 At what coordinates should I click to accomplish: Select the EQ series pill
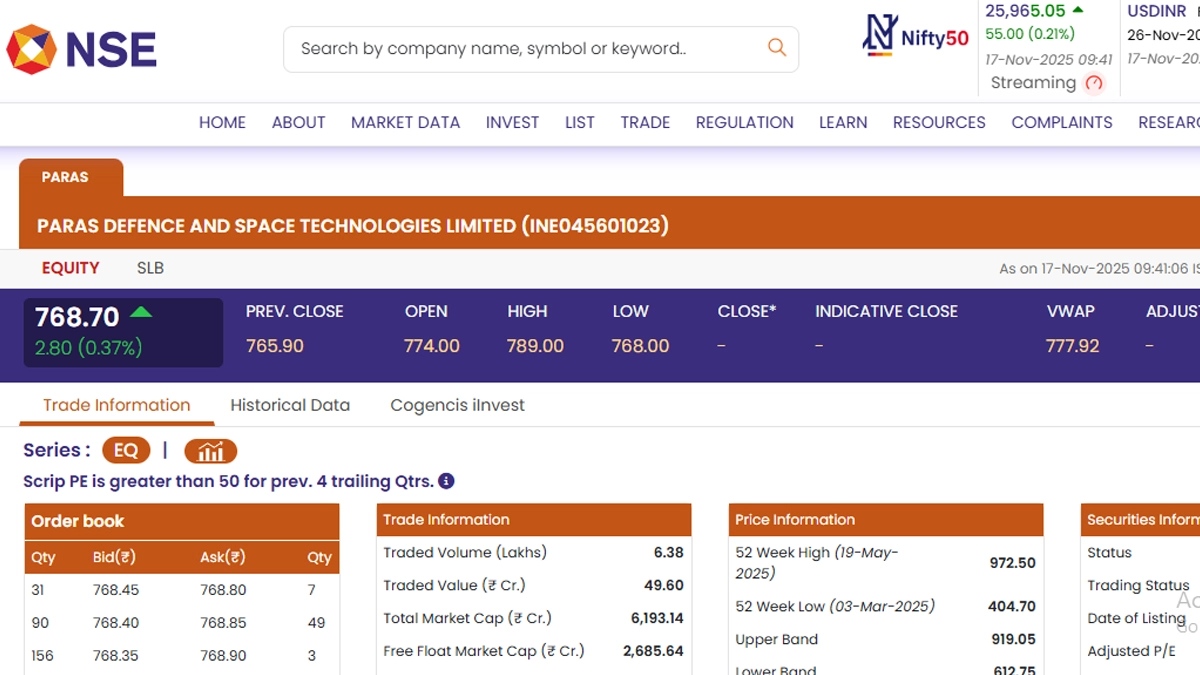(x=126, y=451)
